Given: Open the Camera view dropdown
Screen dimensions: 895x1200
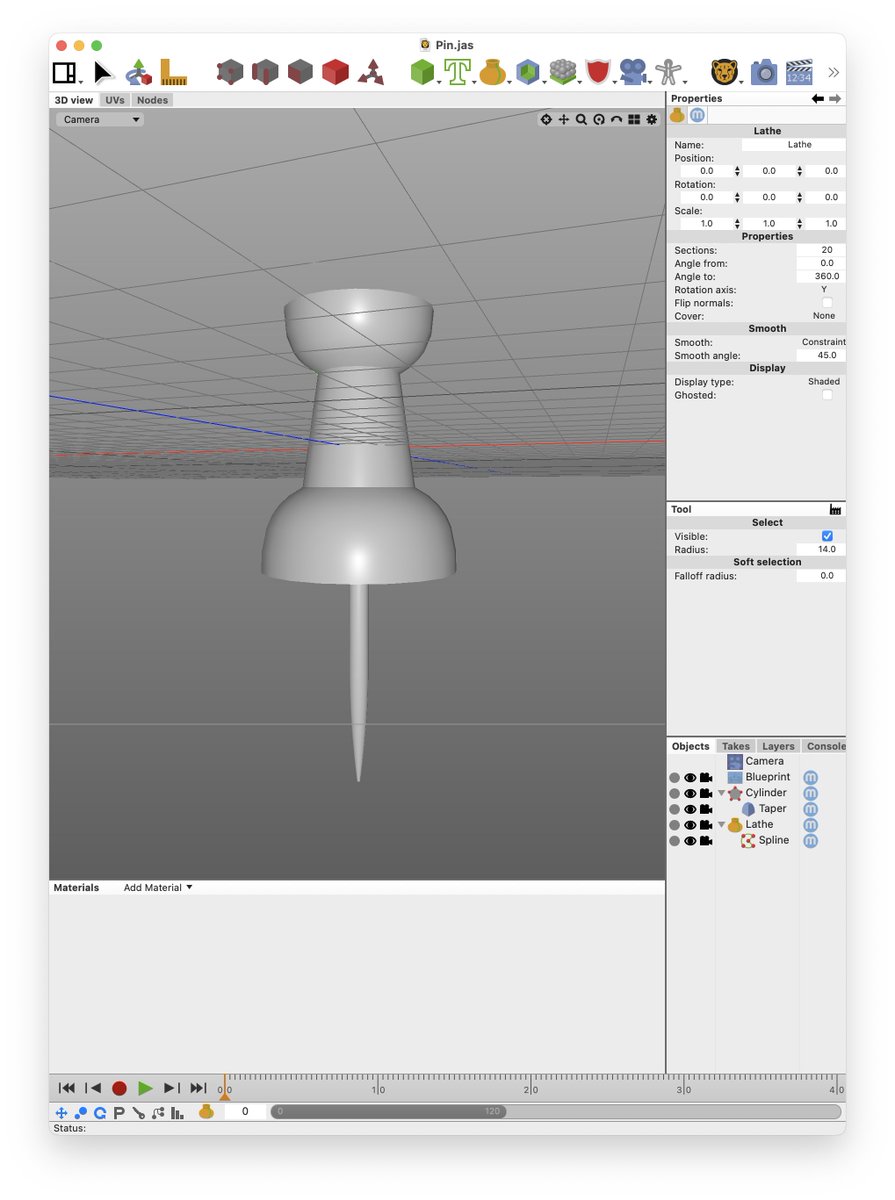Looking at the screenshot, I should 100,119.
